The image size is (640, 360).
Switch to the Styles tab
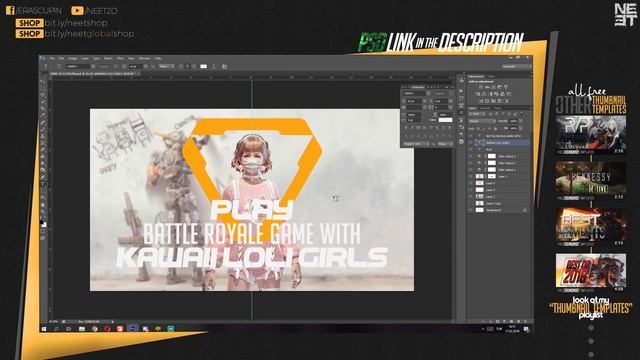491,76
